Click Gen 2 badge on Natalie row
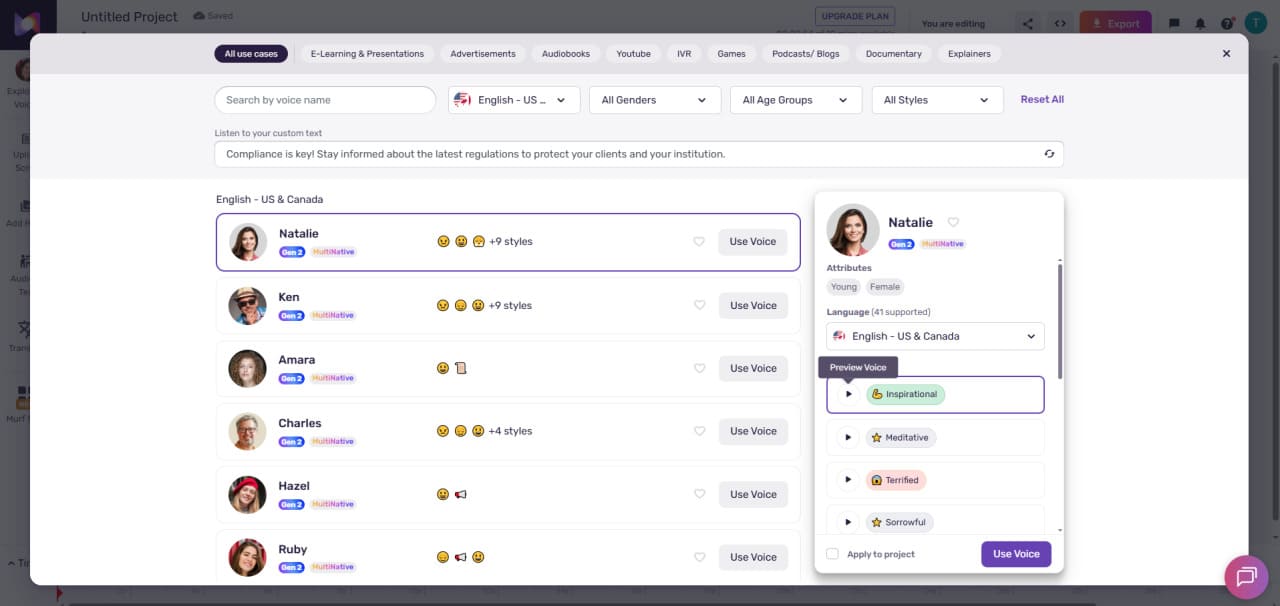This screenshot has height=606, width=1280. pyautogui.click(x=291, y=252)
